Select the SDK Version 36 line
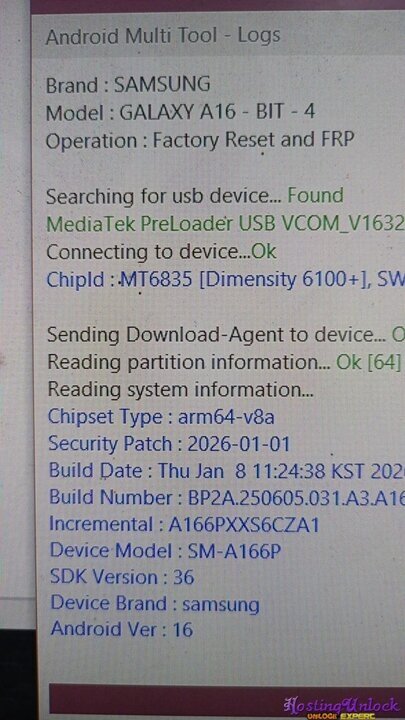This screenshot has width=405, height=720. click(x=122, y=578)
